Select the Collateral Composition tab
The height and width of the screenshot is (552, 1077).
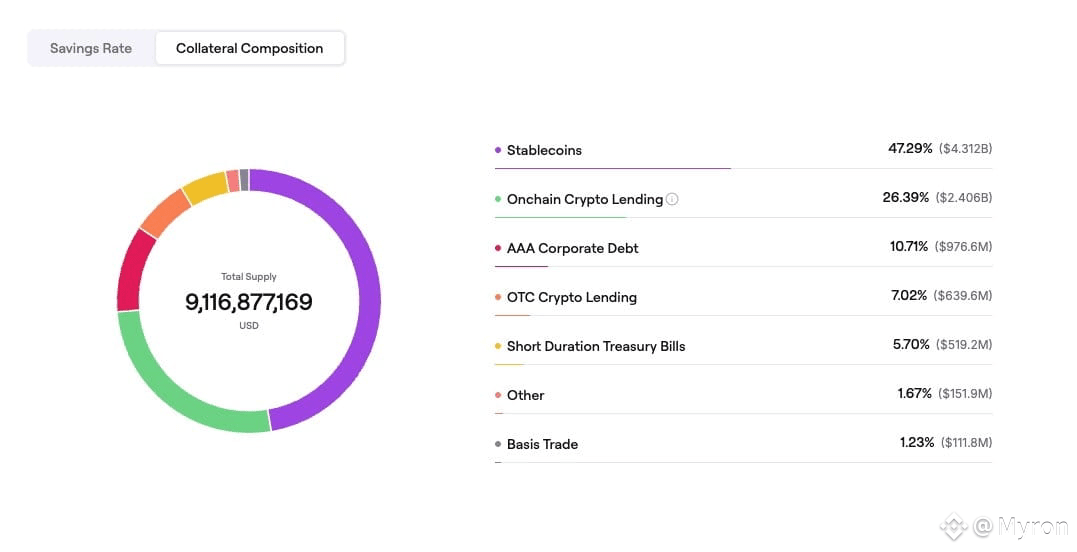249,48
